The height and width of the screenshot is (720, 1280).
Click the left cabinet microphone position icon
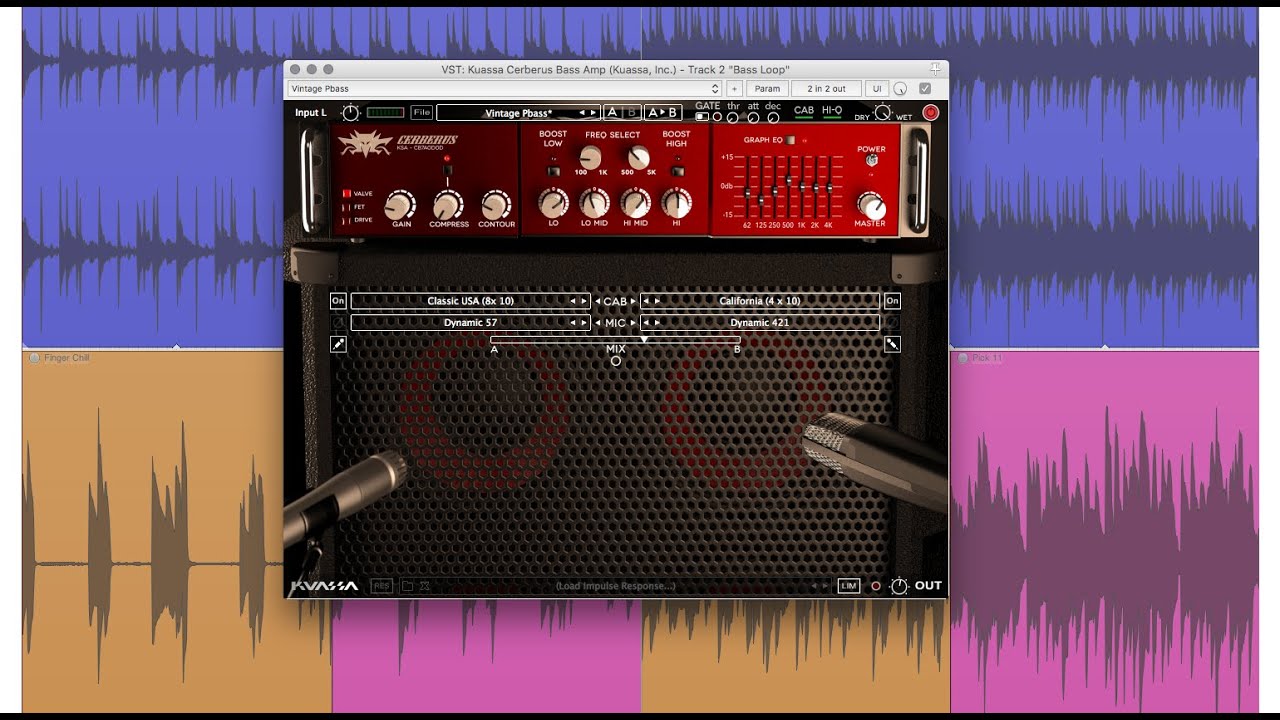(x=338, y=345)
